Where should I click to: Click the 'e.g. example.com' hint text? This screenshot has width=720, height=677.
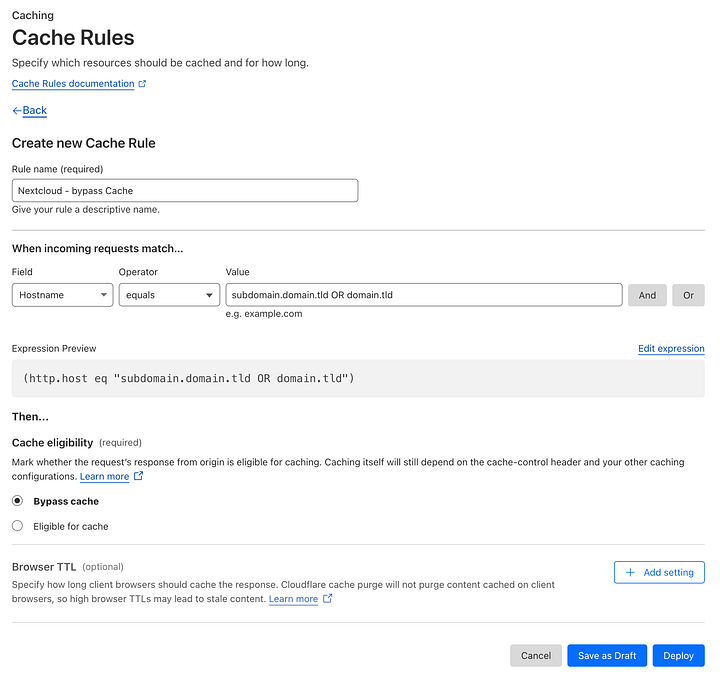(x=264, y=314)
